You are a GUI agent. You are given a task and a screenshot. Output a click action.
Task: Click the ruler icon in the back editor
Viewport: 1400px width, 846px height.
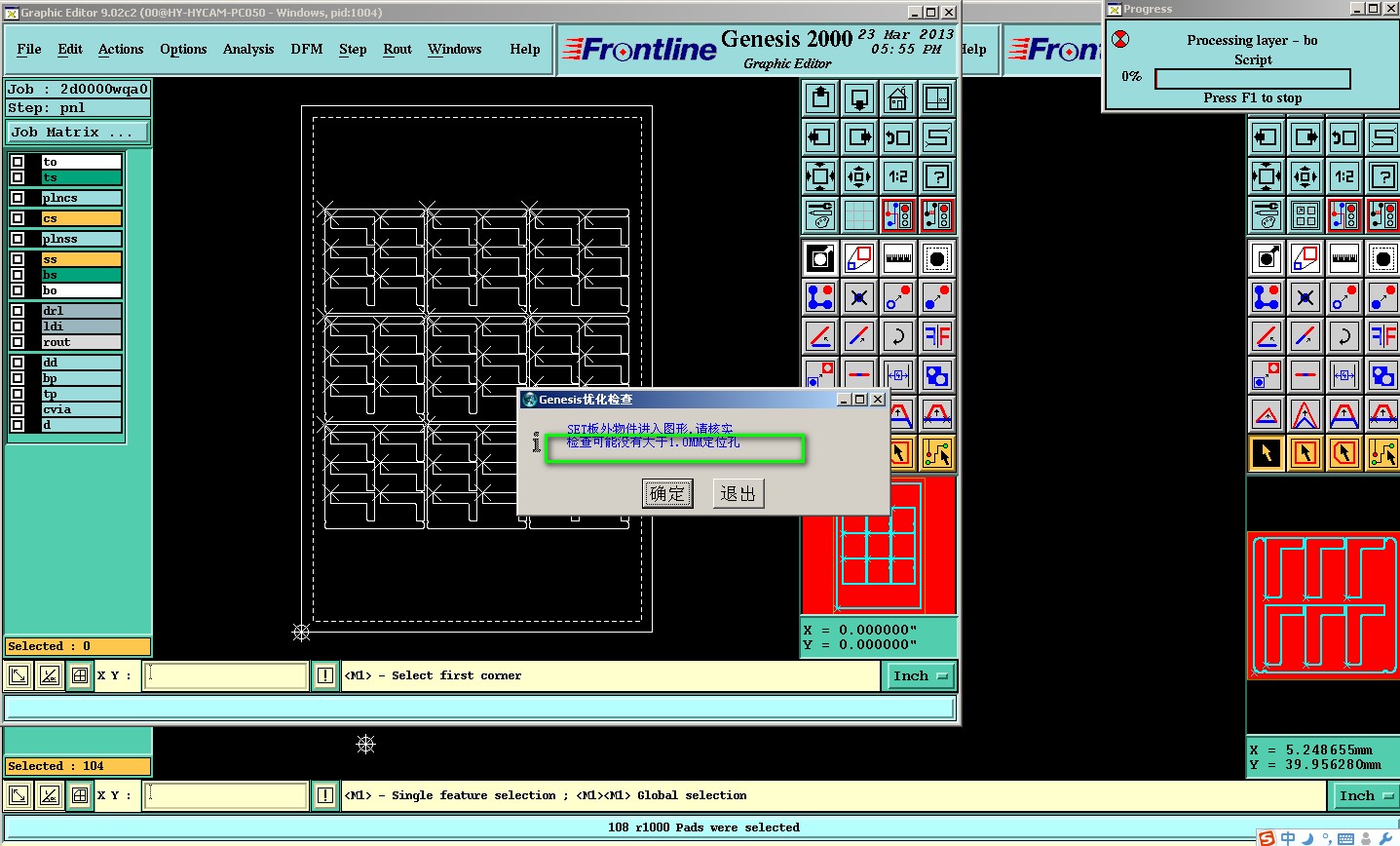point(1344,258)
